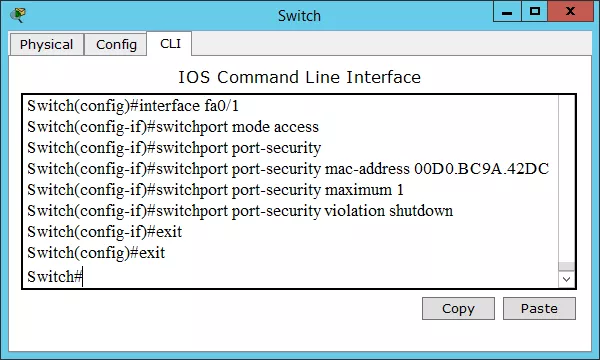This screenshot has width=600, height=360.
Task: Click the 'IOS Command Line Interface' heading
Action: (x=300, y=77)
